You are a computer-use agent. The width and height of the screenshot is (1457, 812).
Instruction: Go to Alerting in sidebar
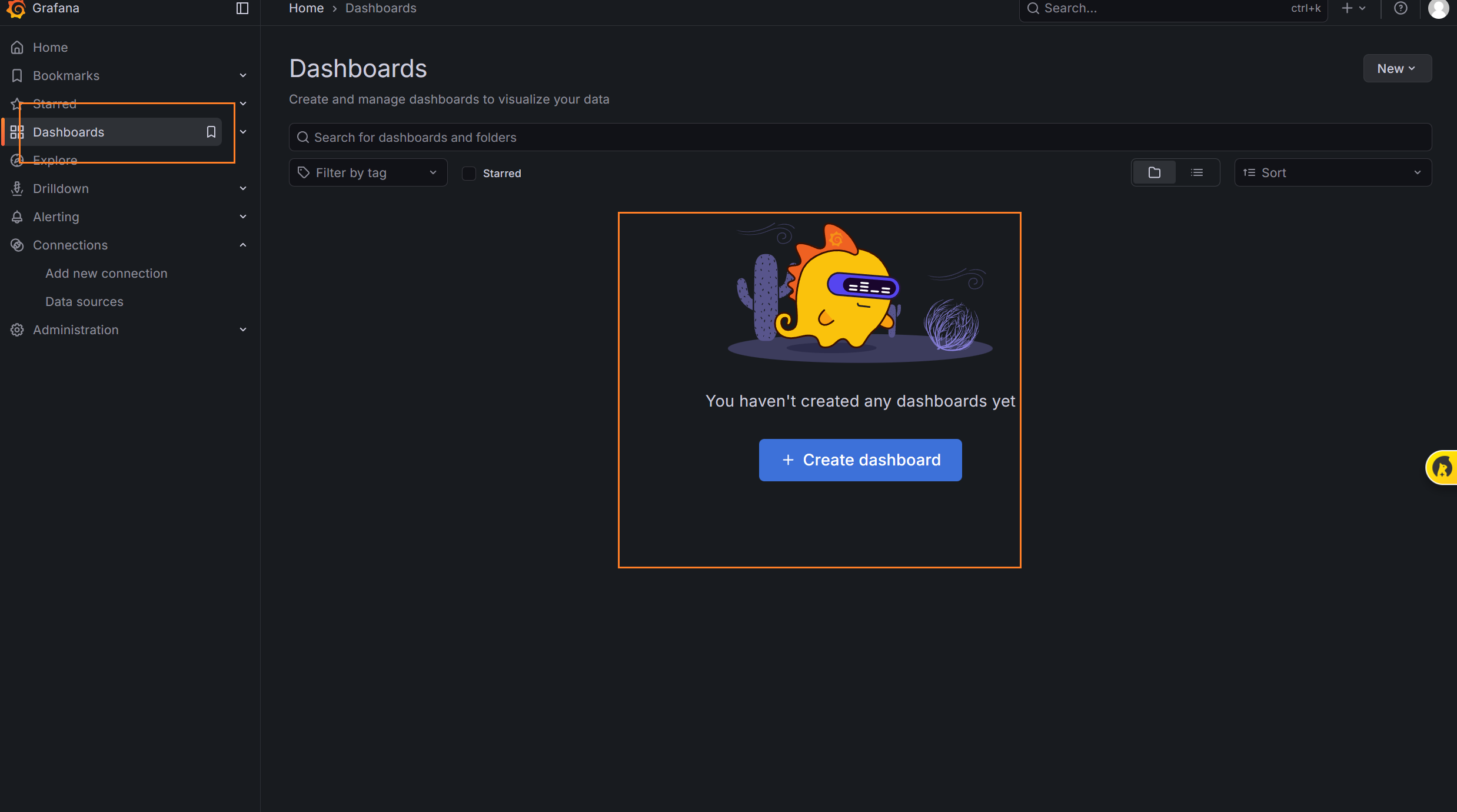56,217
